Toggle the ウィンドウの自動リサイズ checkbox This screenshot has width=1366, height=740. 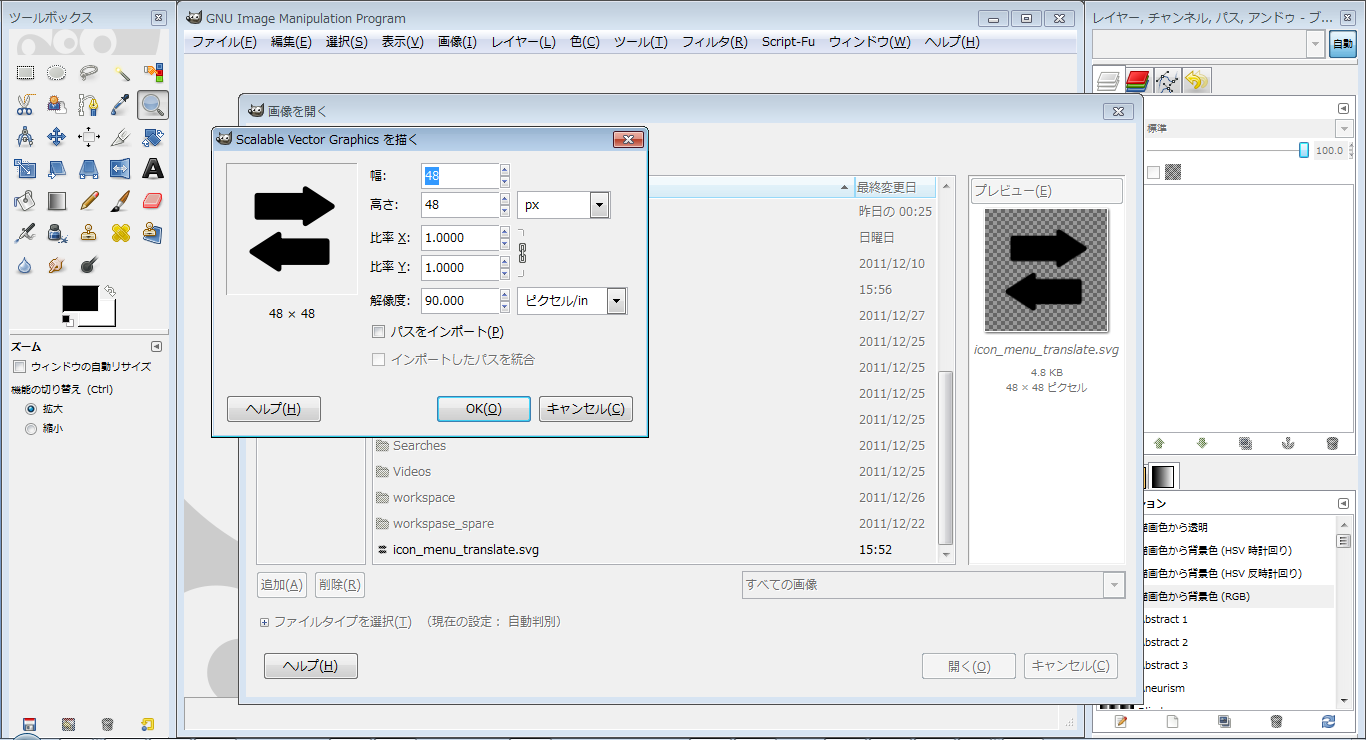click(x=19, y=366)
